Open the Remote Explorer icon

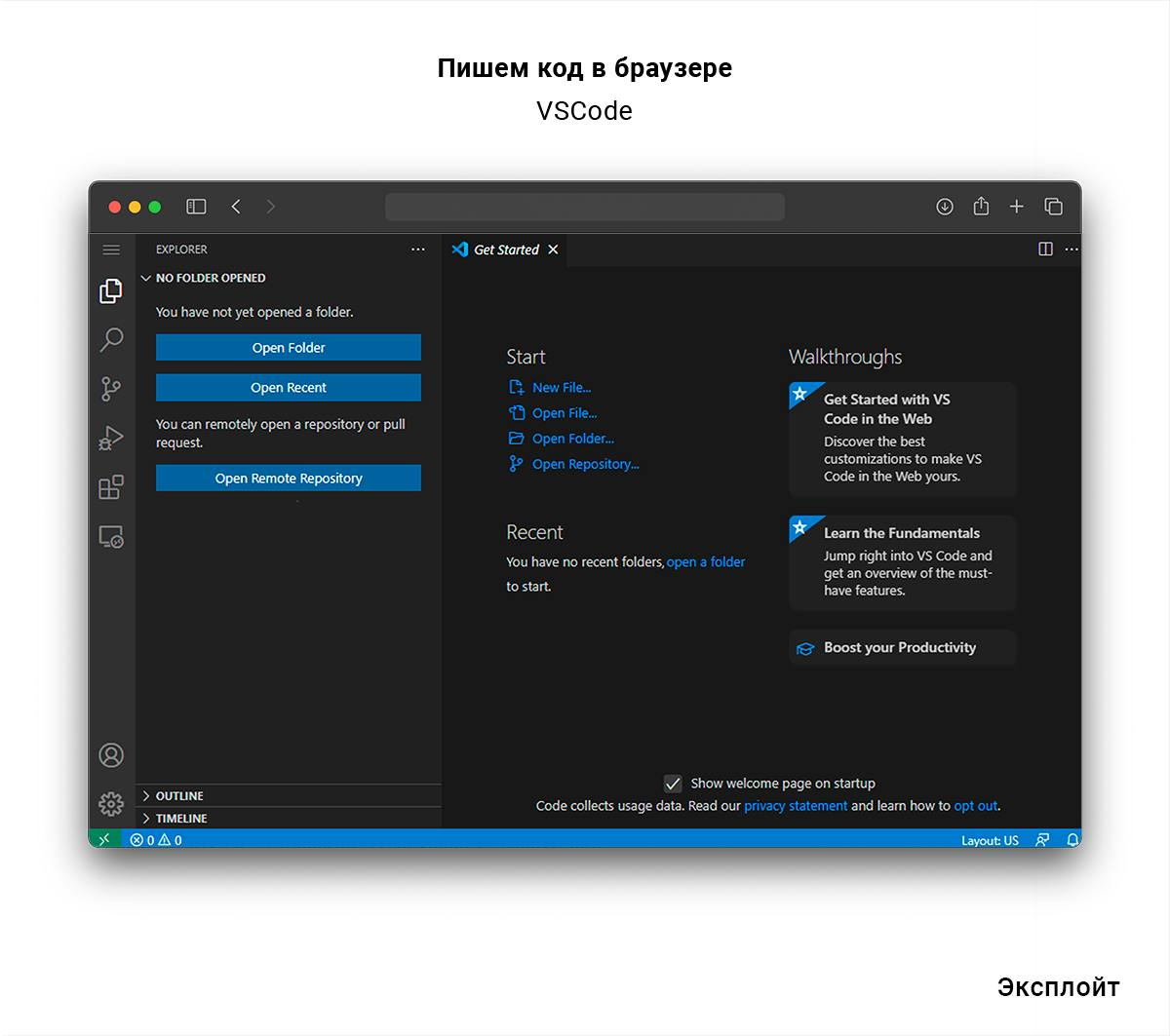click(x=111, y=536)
